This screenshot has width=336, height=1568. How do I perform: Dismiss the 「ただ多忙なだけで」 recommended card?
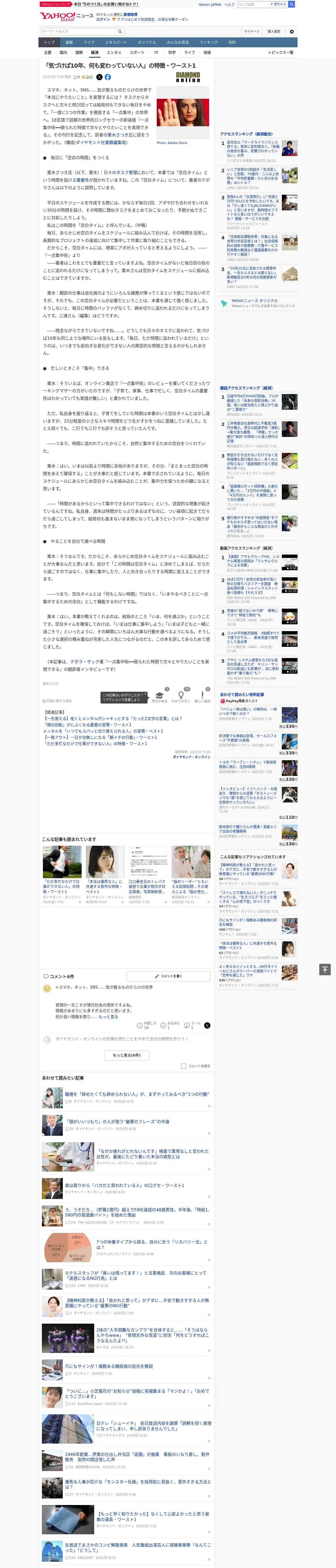coord(80,903)
